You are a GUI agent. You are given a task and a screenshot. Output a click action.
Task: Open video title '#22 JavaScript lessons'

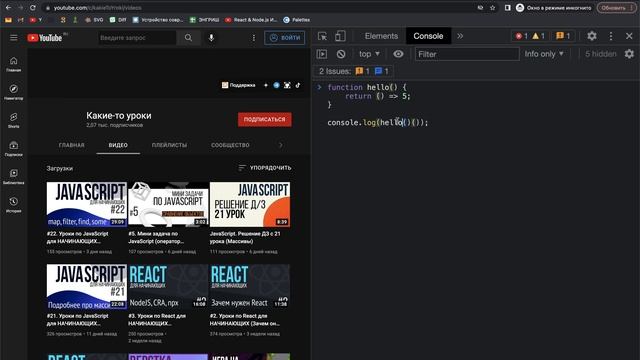click(78, 238)
